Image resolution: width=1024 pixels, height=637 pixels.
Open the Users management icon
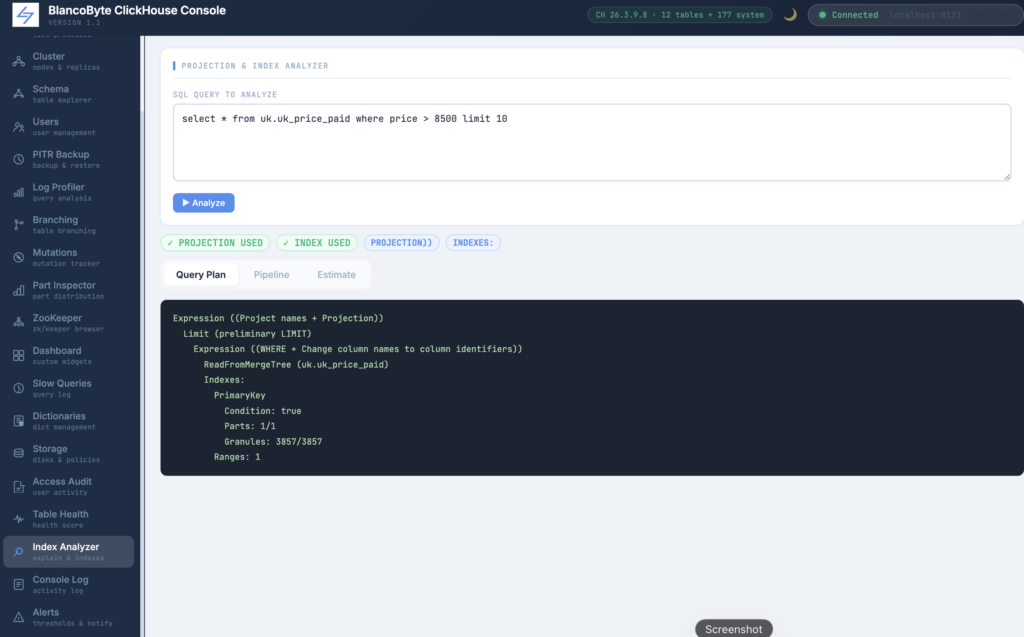[18, 127]
